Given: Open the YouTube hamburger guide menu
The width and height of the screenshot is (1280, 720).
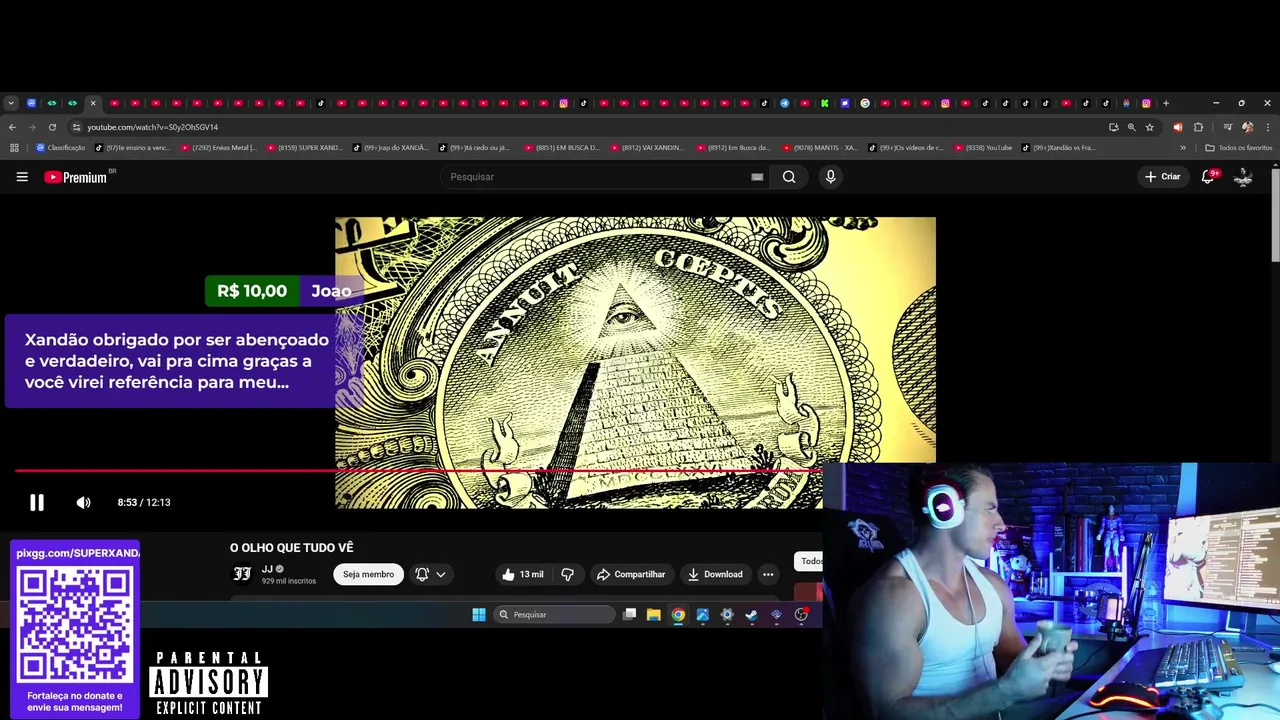Looking at the screenshot, I should click(22, 177).
